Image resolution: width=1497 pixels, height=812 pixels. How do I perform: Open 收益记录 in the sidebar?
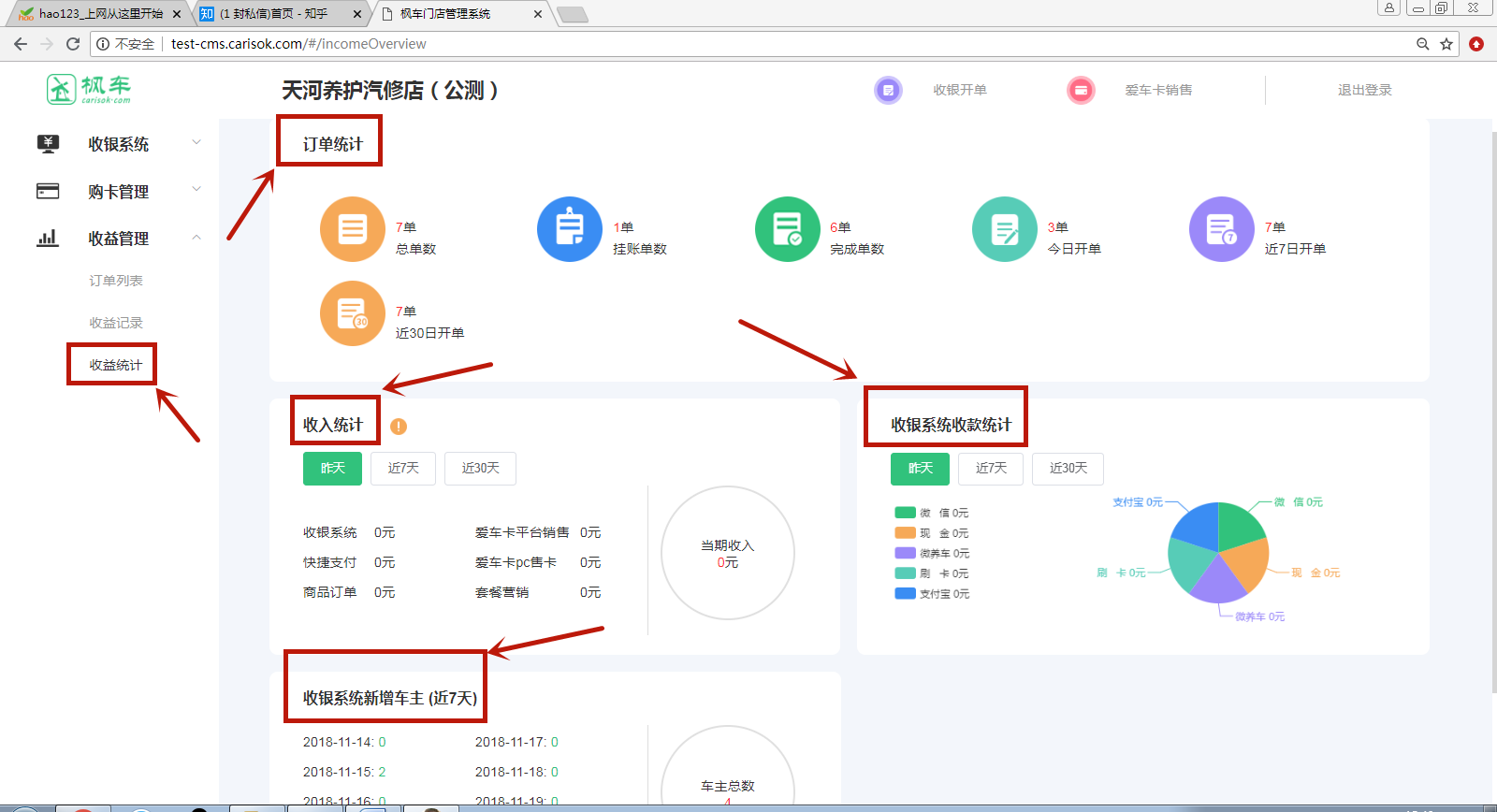pyautogui.click(x=116, y=323)
